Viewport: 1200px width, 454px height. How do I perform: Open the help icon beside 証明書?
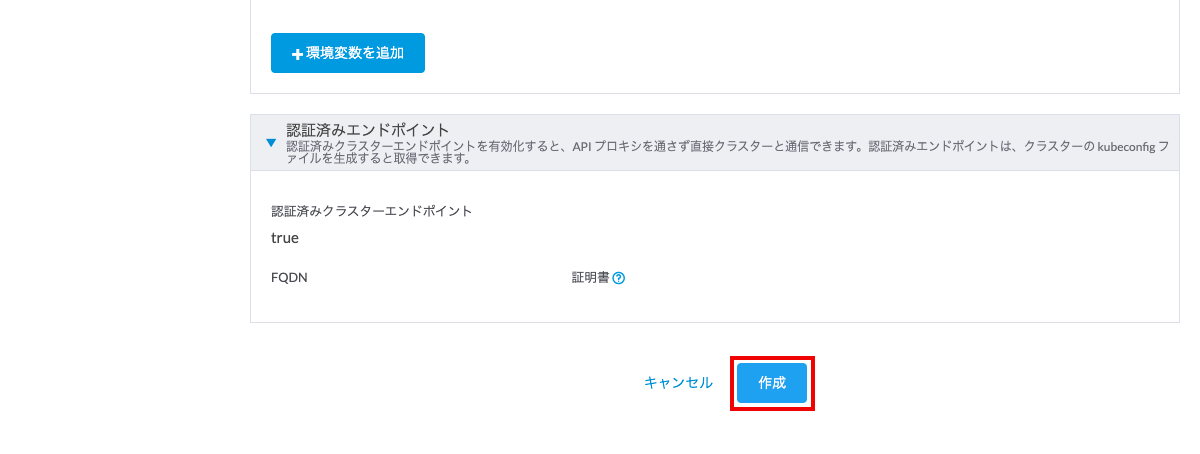point(619,278)
